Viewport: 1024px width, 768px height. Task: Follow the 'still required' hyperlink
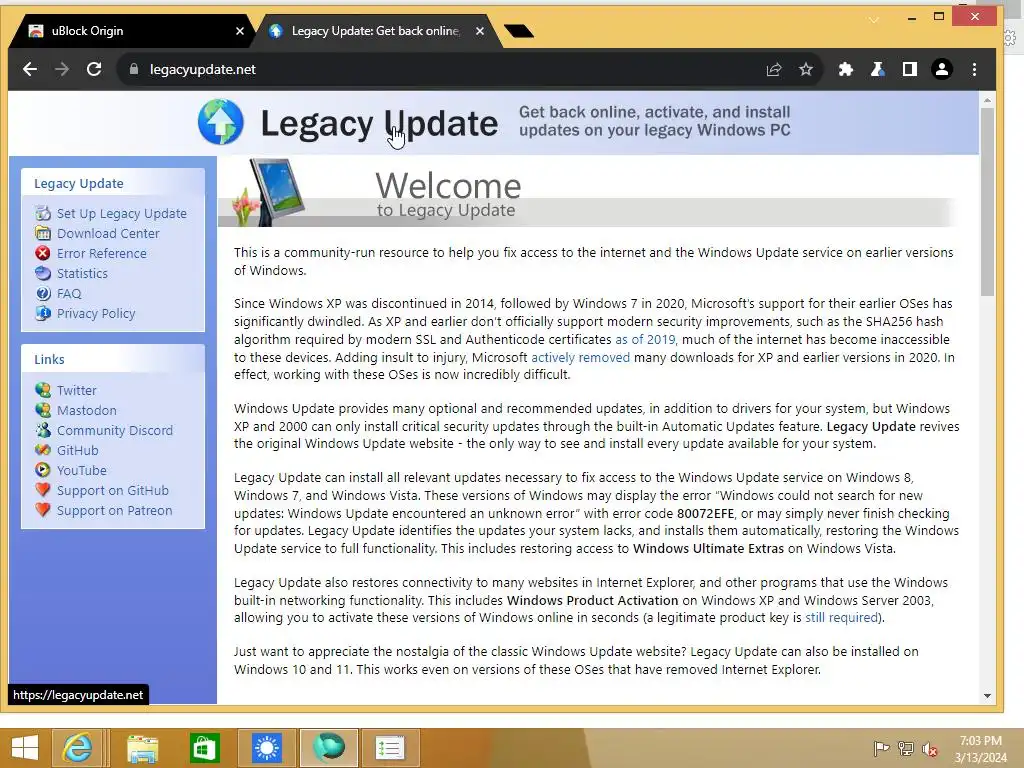[x=842, y=618]
